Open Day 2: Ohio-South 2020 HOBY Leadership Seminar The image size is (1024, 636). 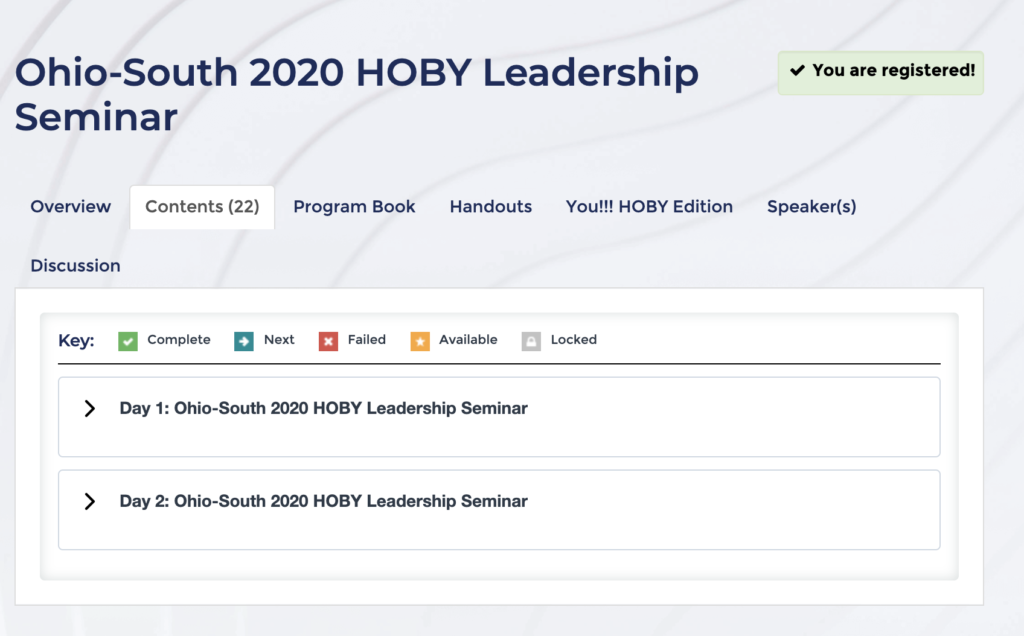click(323, 501)
